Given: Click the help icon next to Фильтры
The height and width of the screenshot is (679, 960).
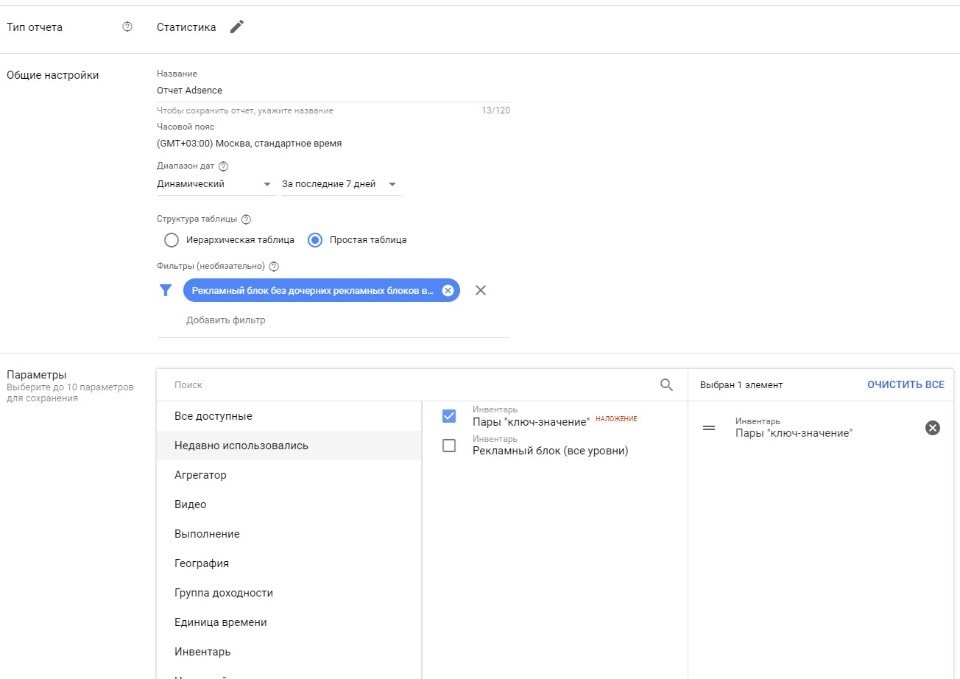Looking at the screenshot, I should [x=274, y=266].
